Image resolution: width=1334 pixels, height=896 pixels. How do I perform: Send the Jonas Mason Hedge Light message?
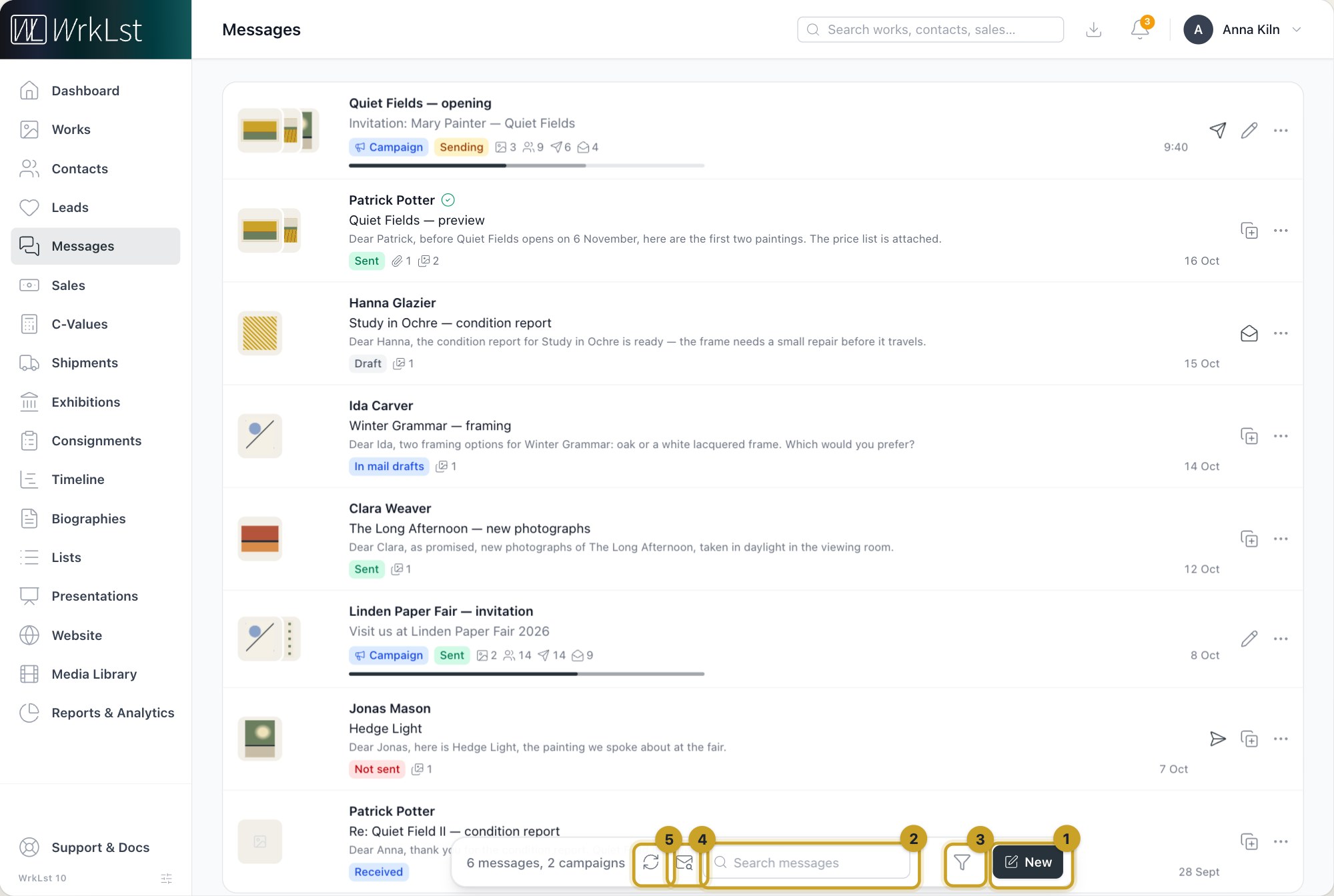pos(1217,739)
